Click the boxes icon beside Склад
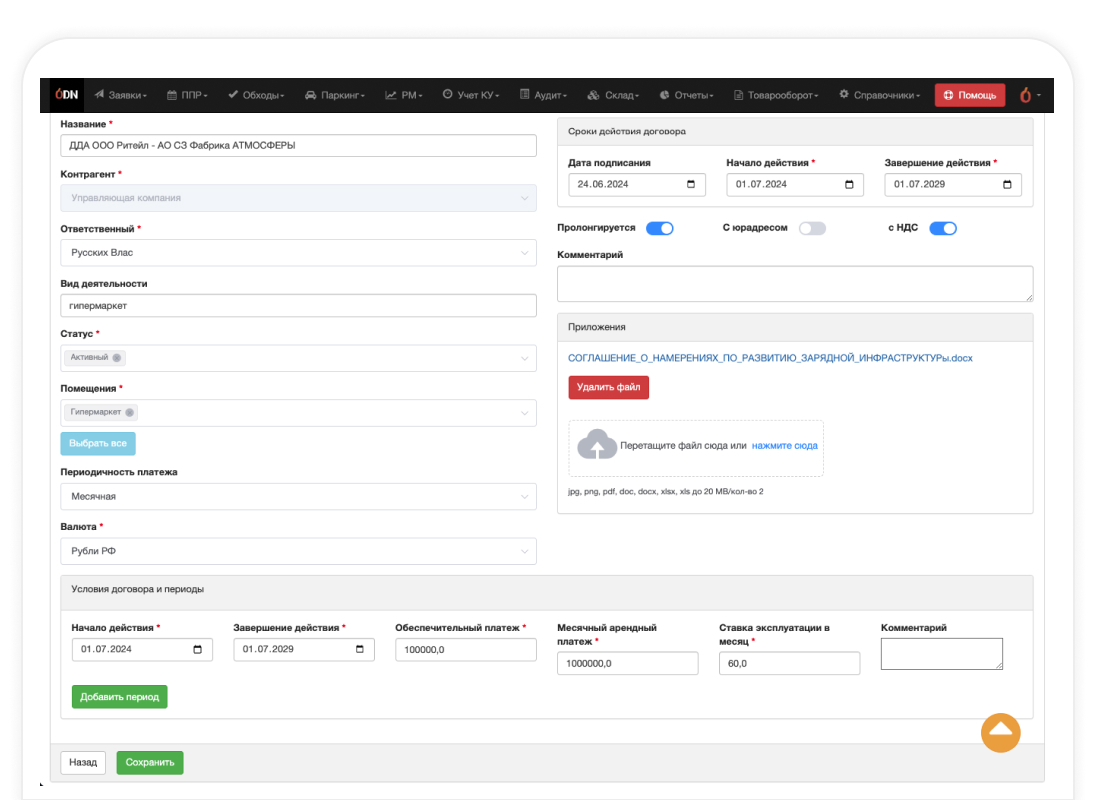Image resolution: width=1100 pixels, height=800 pixels. pyautogui.click(x=593, y=95)
